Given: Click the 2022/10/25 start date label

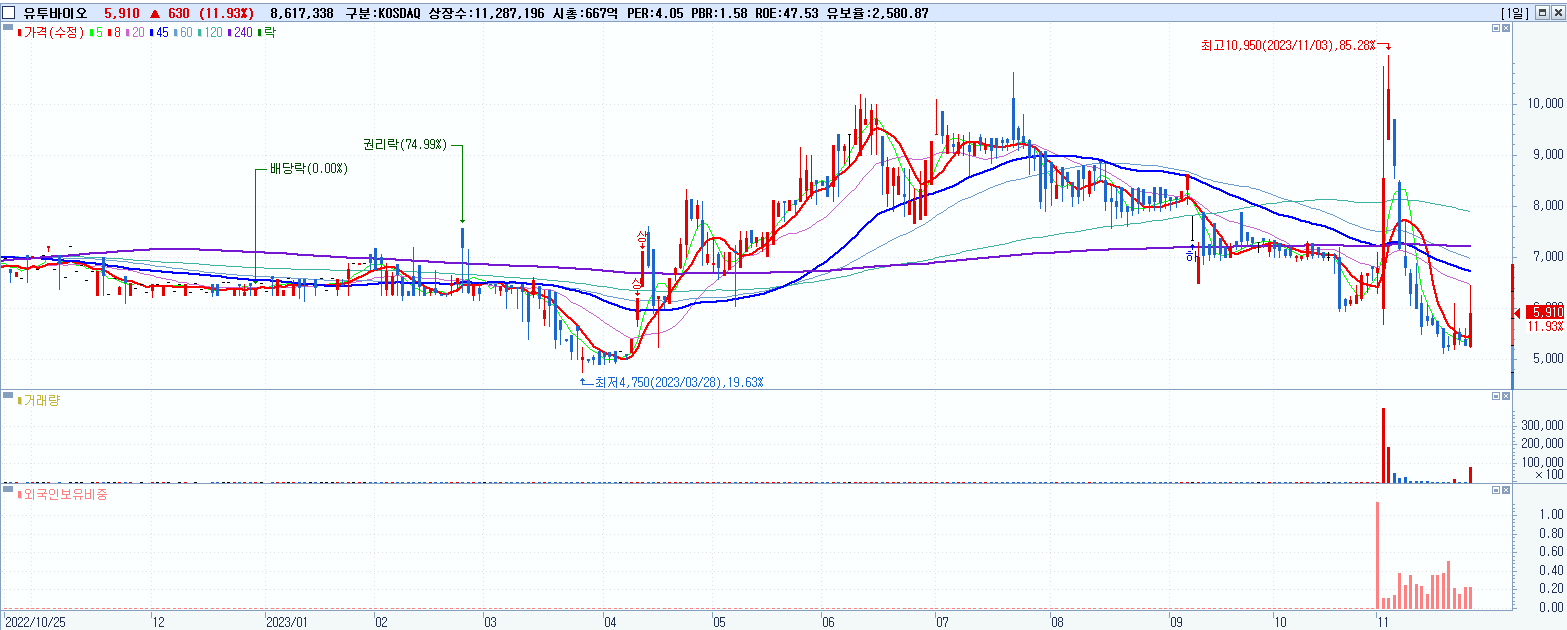Looking at the screenshot, I should click(x=36, y=621).
